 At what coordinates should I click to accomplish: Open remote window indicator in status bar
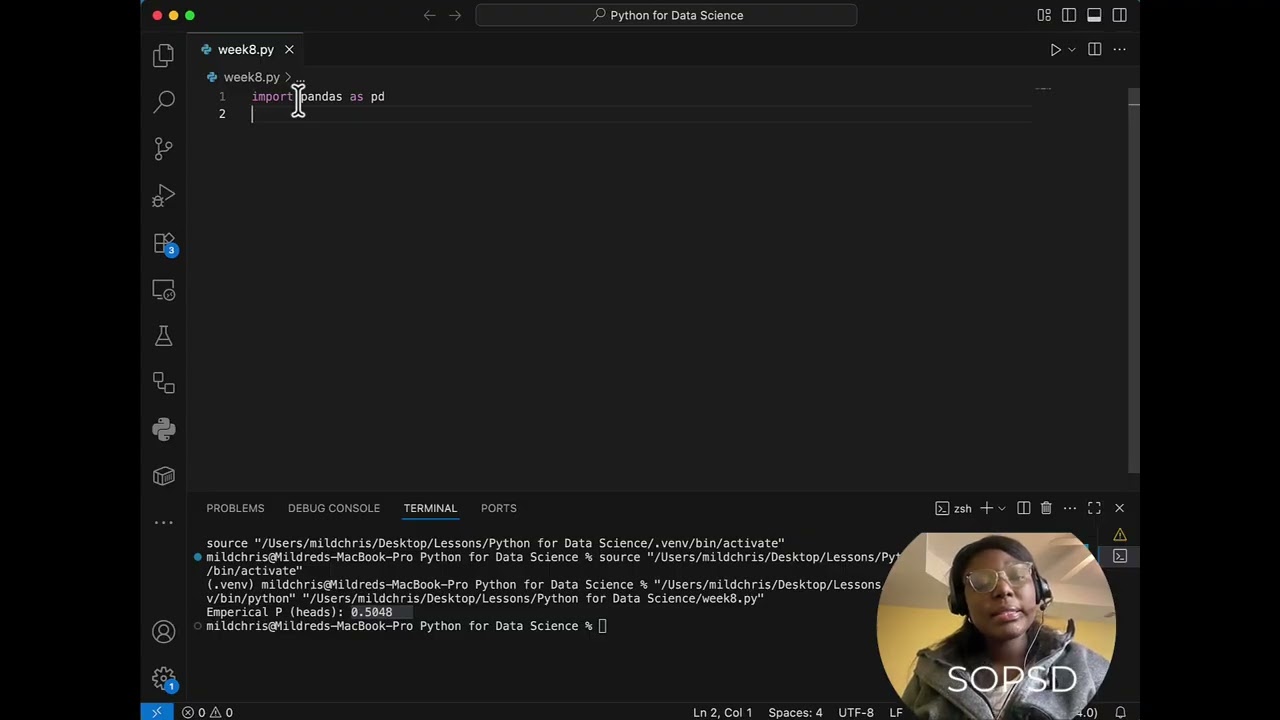[157, 712]
